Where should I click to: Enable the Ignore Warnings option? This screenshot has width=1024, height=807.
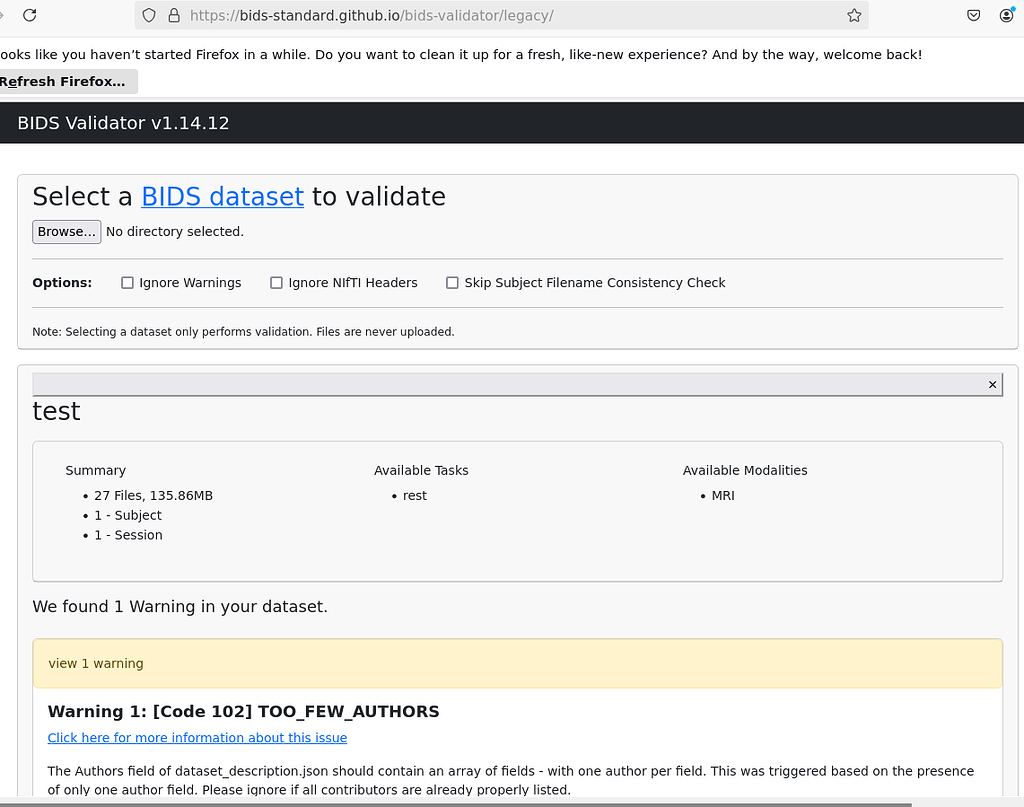127,282
